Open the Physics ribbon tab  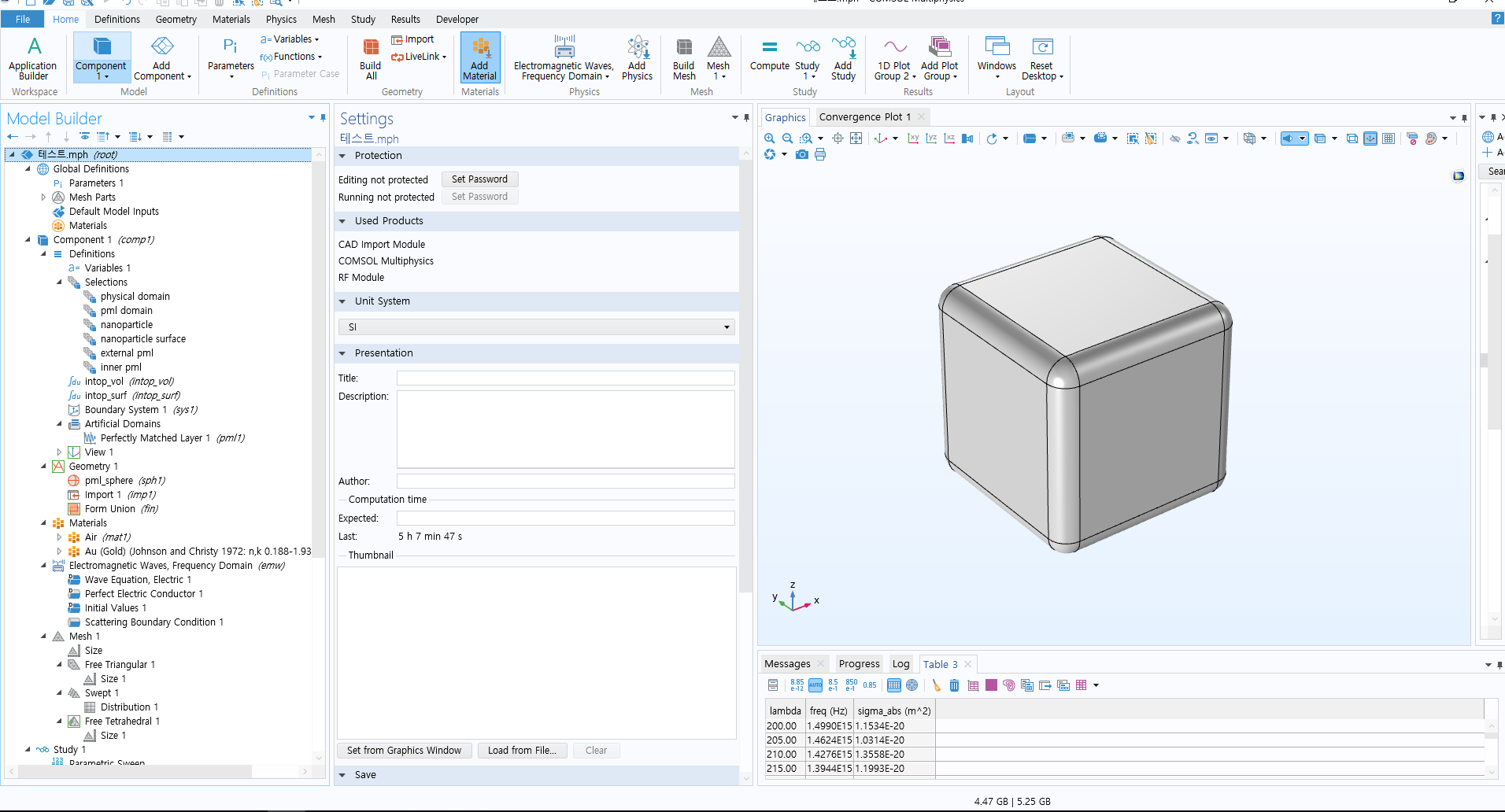tap(281, 19)
